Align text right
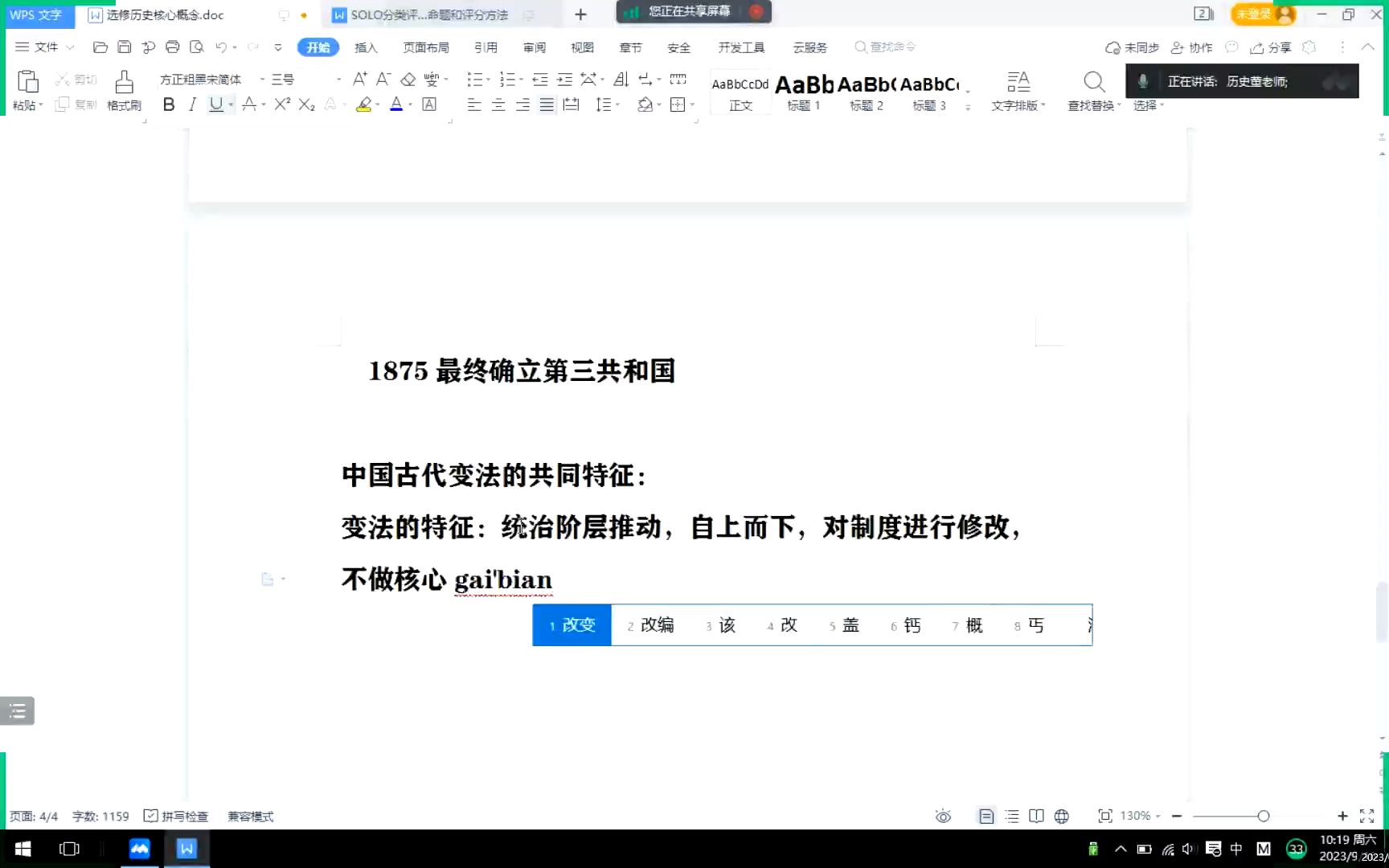Image resolution: width=1389 pixels, height=868 pixels. pyautogui.click(x=522, y=104)
